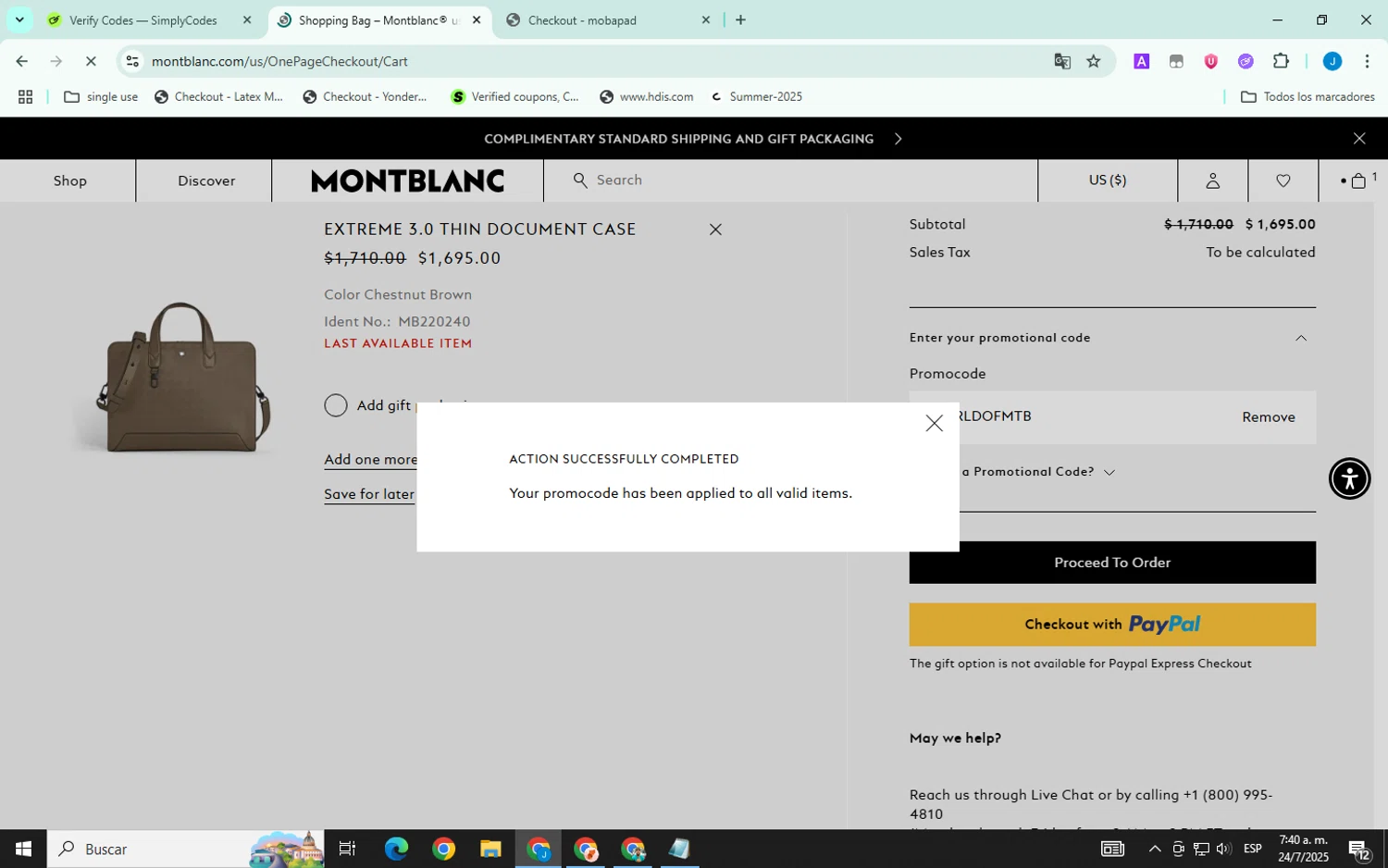Open the uBlock shield extension
Image resolution: width=1388 pixels, height=868 pixels.
click(x=1210, y=61)
